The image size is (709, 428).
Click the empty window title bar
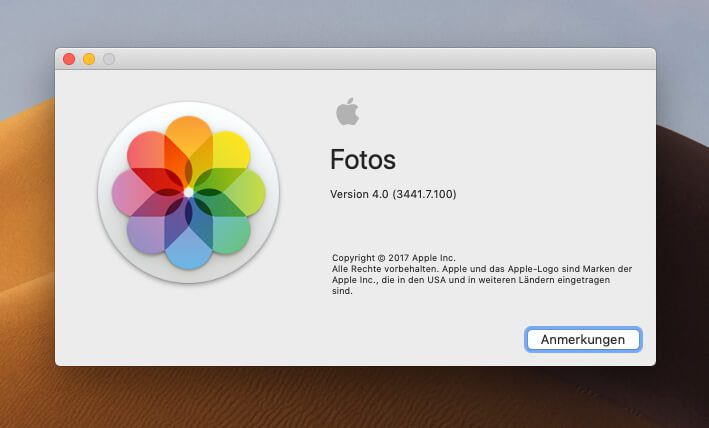[x=380, y=59]
